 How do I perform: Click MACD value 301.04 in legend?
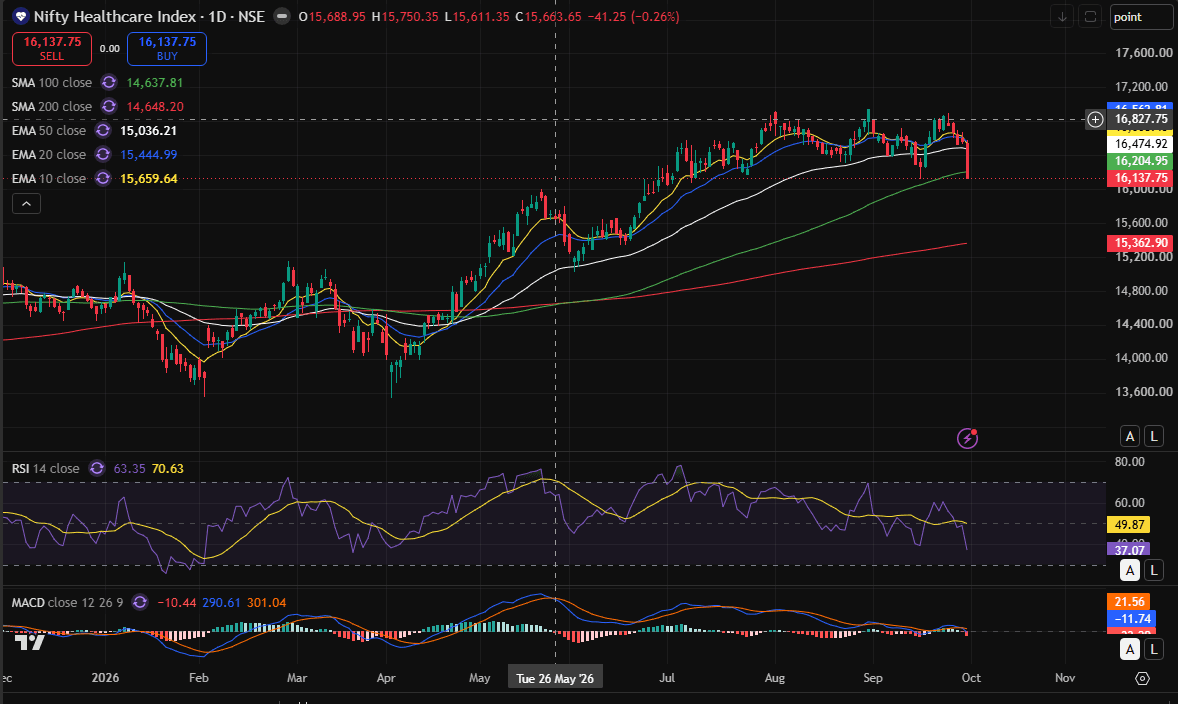(x=266, y=603)
